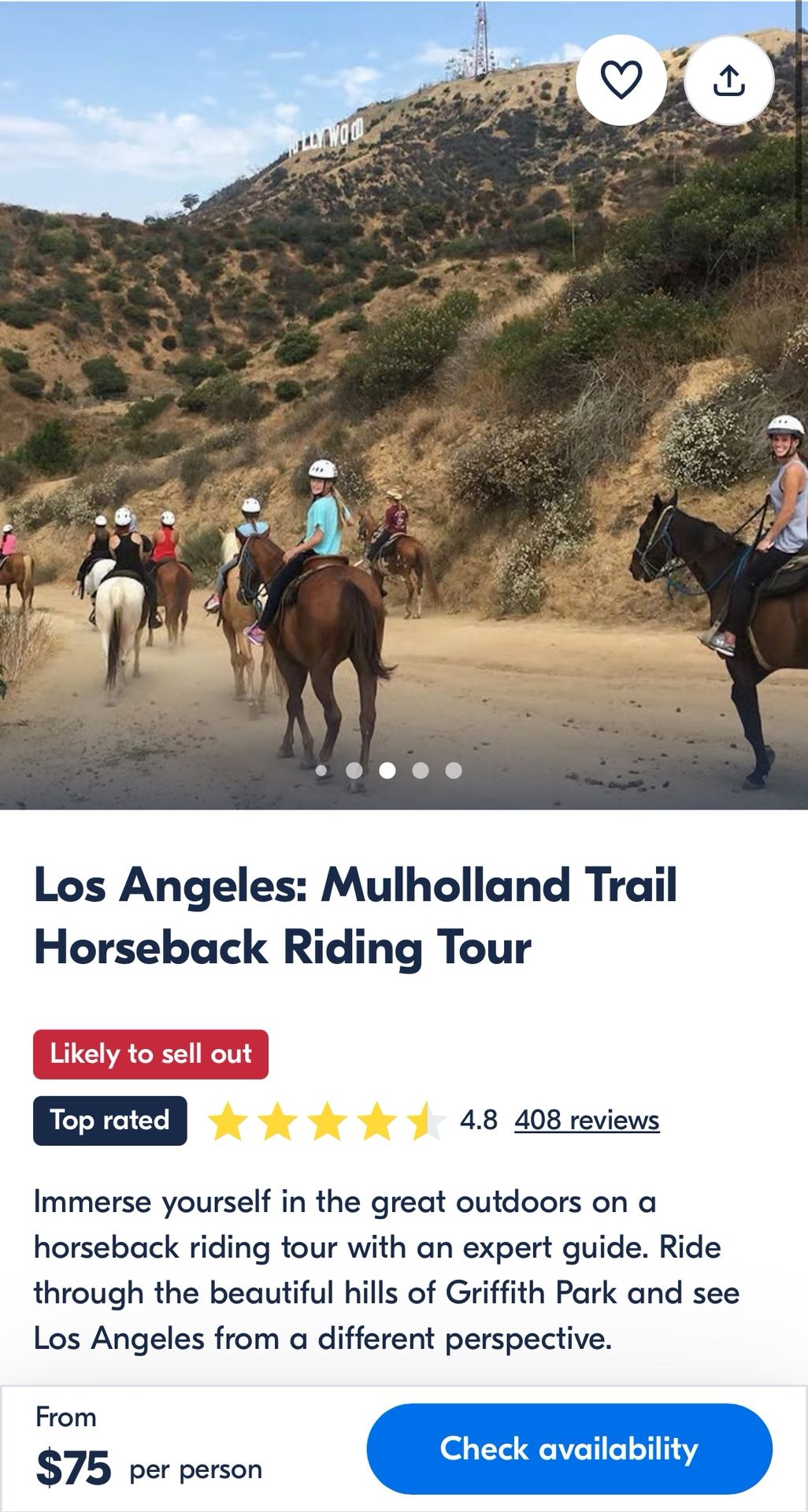Click the half-filled fifth rating star
Viewport: 808px width, 1512px height.
pos(426,1121)
